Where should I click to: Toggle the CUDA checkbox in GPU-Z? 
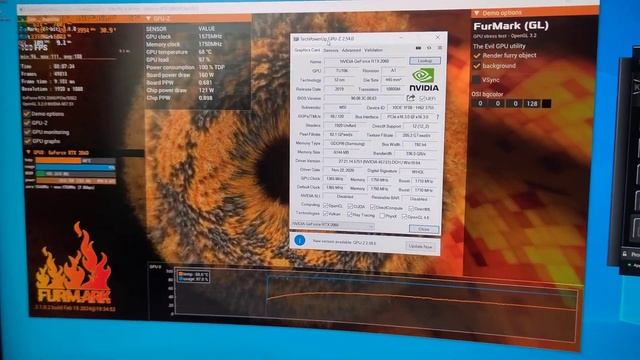pyautogui.click(x=350, y=206)
